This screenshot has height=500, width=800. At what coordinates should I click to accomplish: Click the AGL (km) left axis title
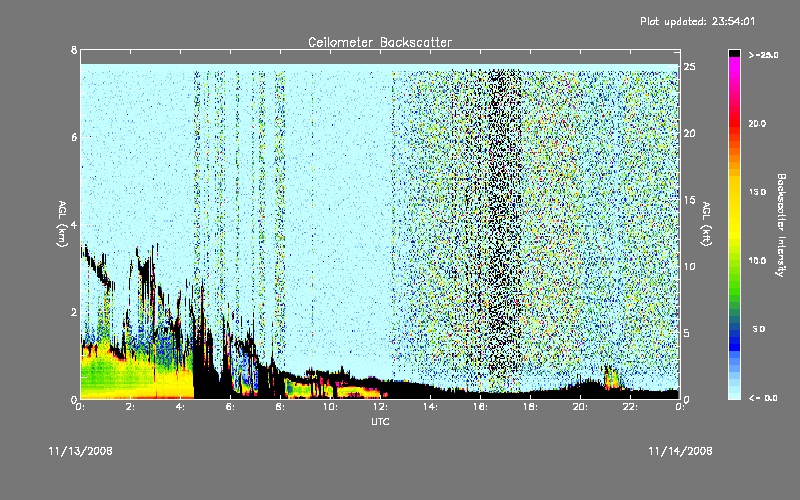click(62, 224)
